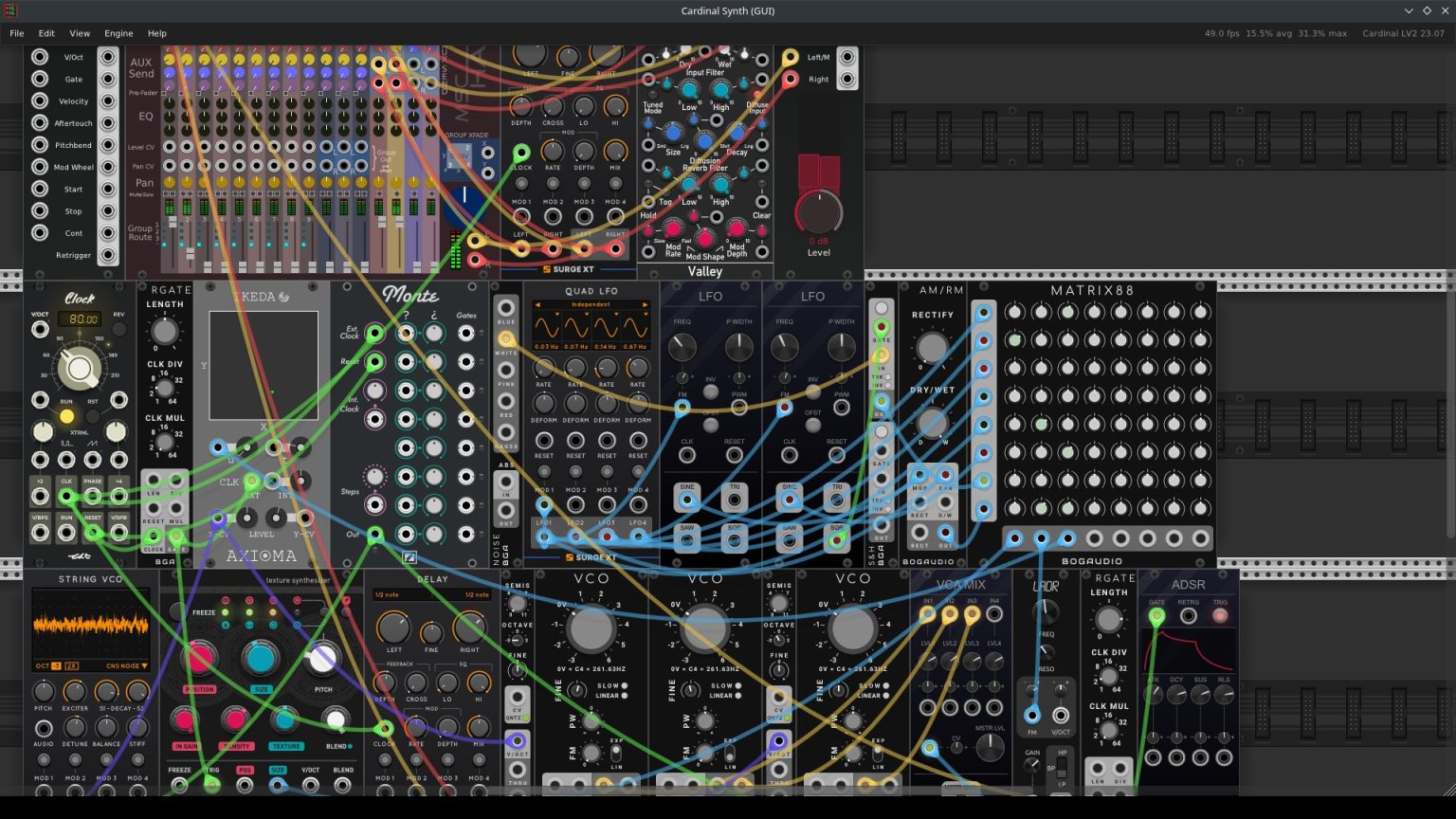Click the WHITE noise output jack
The image size is (1456, 819).
506,338
